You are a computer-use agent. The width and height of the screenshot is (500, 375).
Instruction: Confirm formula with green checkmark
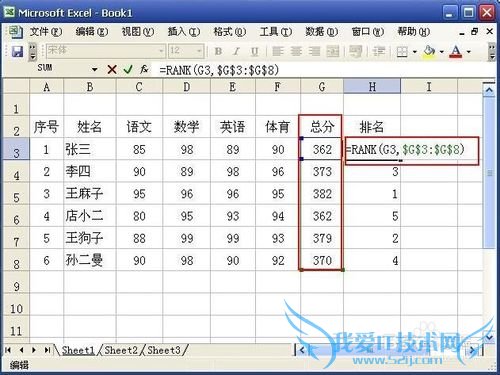pos(128,70)
